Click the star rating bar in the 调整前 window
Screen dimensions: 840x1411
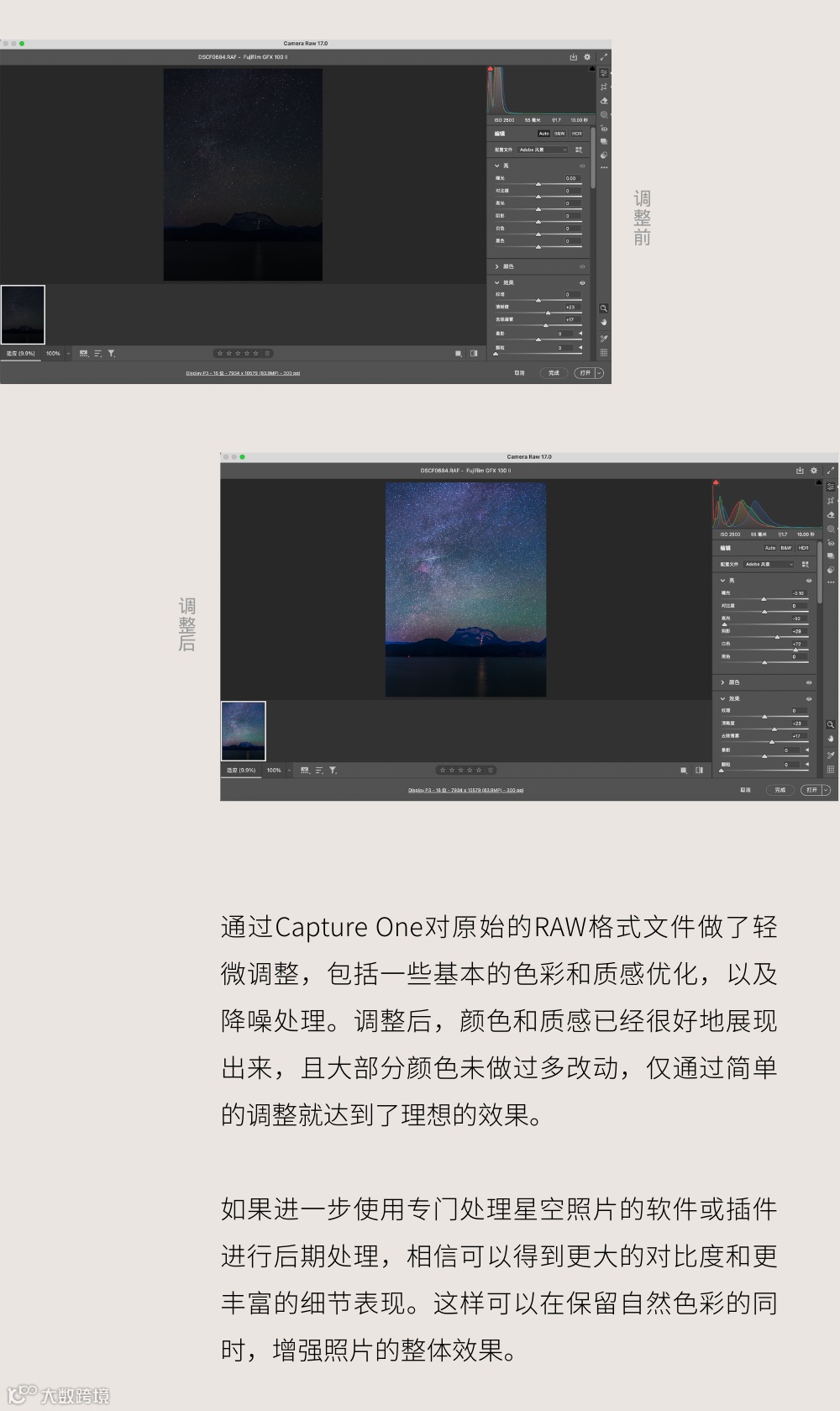pyautogui.click(x=243, y=354)
